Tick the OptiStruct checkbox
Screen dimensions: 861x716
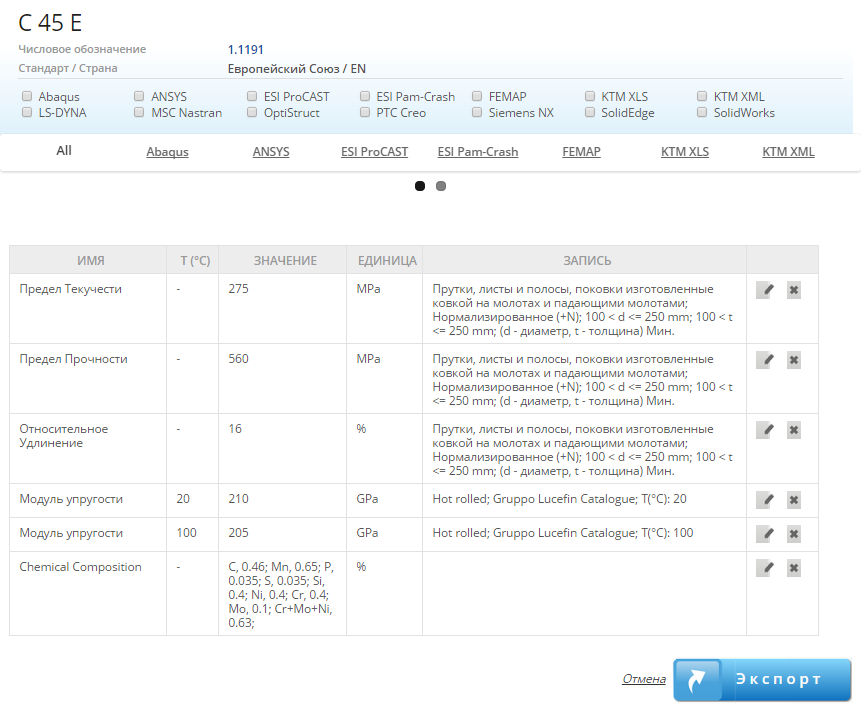(x=252, y=112)
